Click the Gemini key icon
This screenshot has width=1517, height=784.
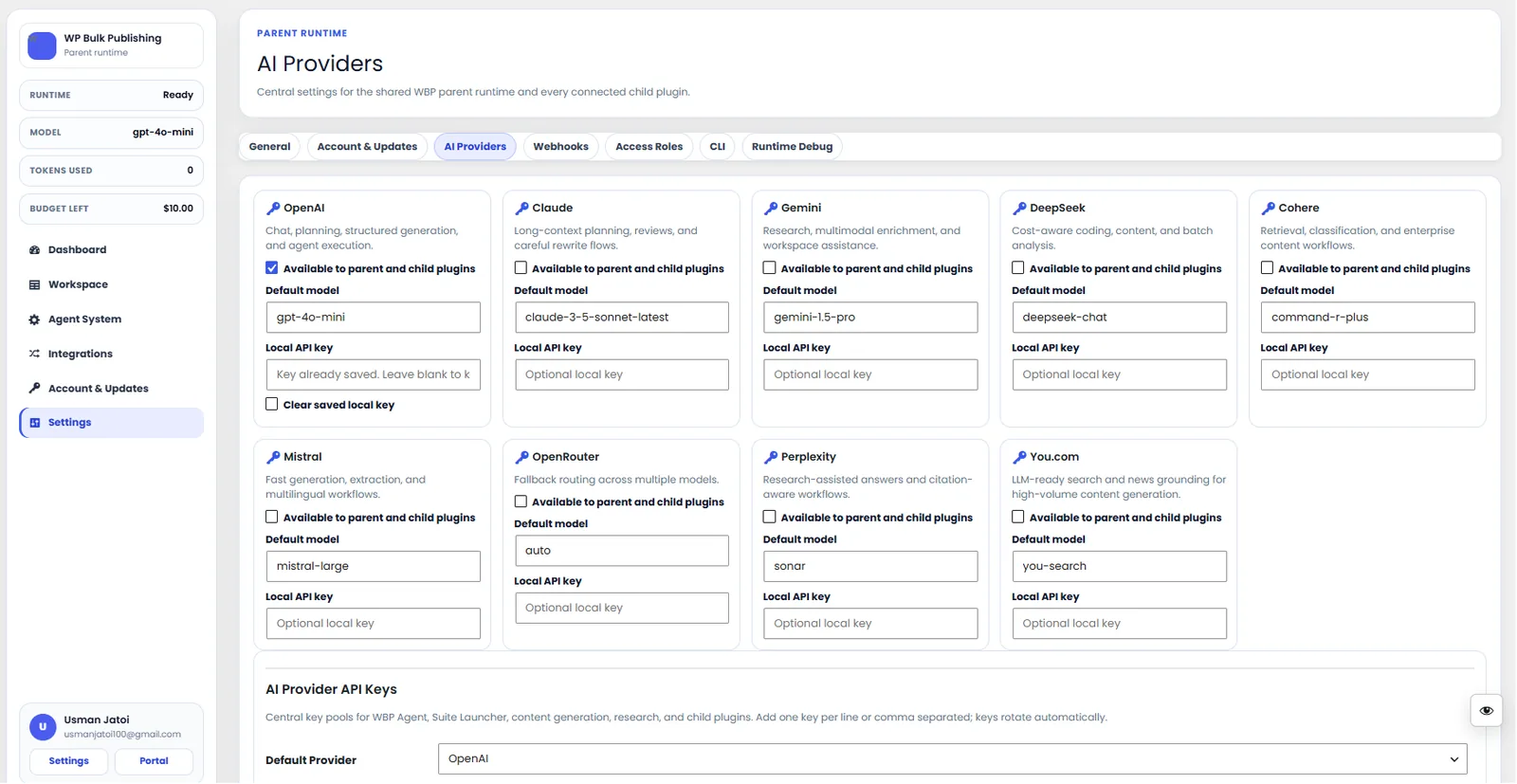(771, 209)
